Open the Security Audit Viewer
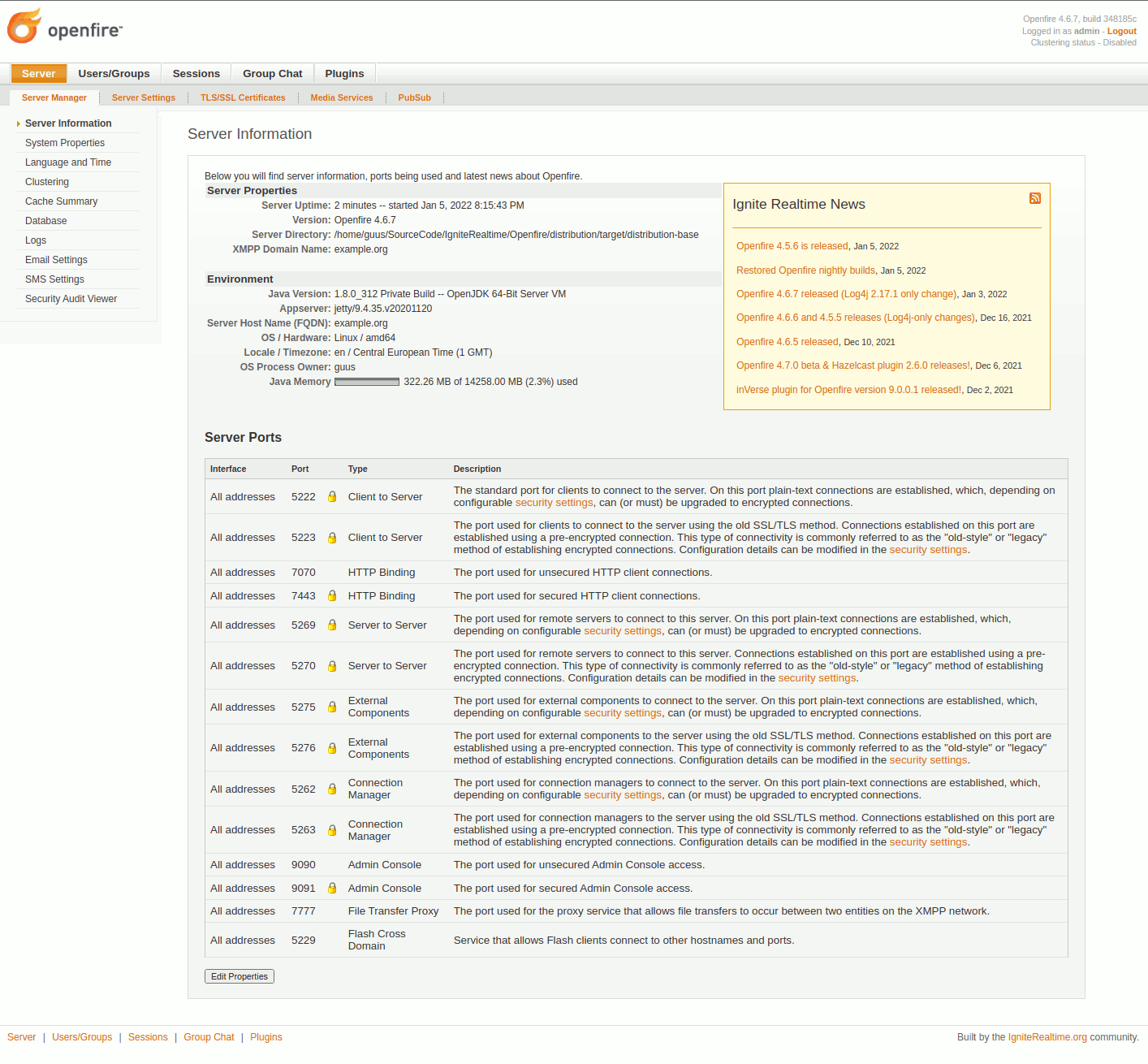Viewport: 1148px width, 1064px height. pyautogui.click(x=71, y=299)
